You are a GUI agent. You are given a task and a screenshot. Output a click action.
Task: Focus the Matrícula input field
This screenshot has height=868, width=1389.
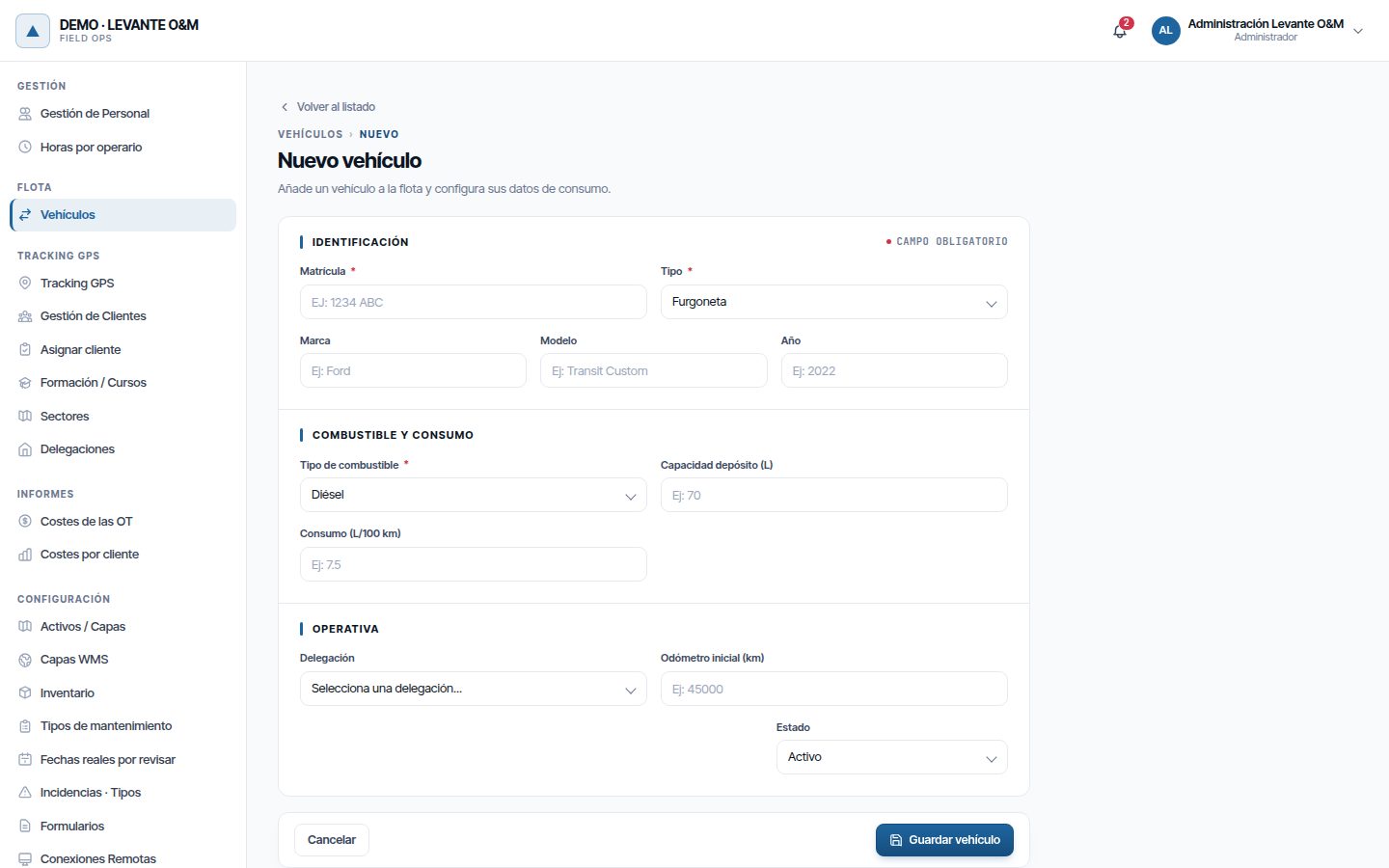[473, 302]
